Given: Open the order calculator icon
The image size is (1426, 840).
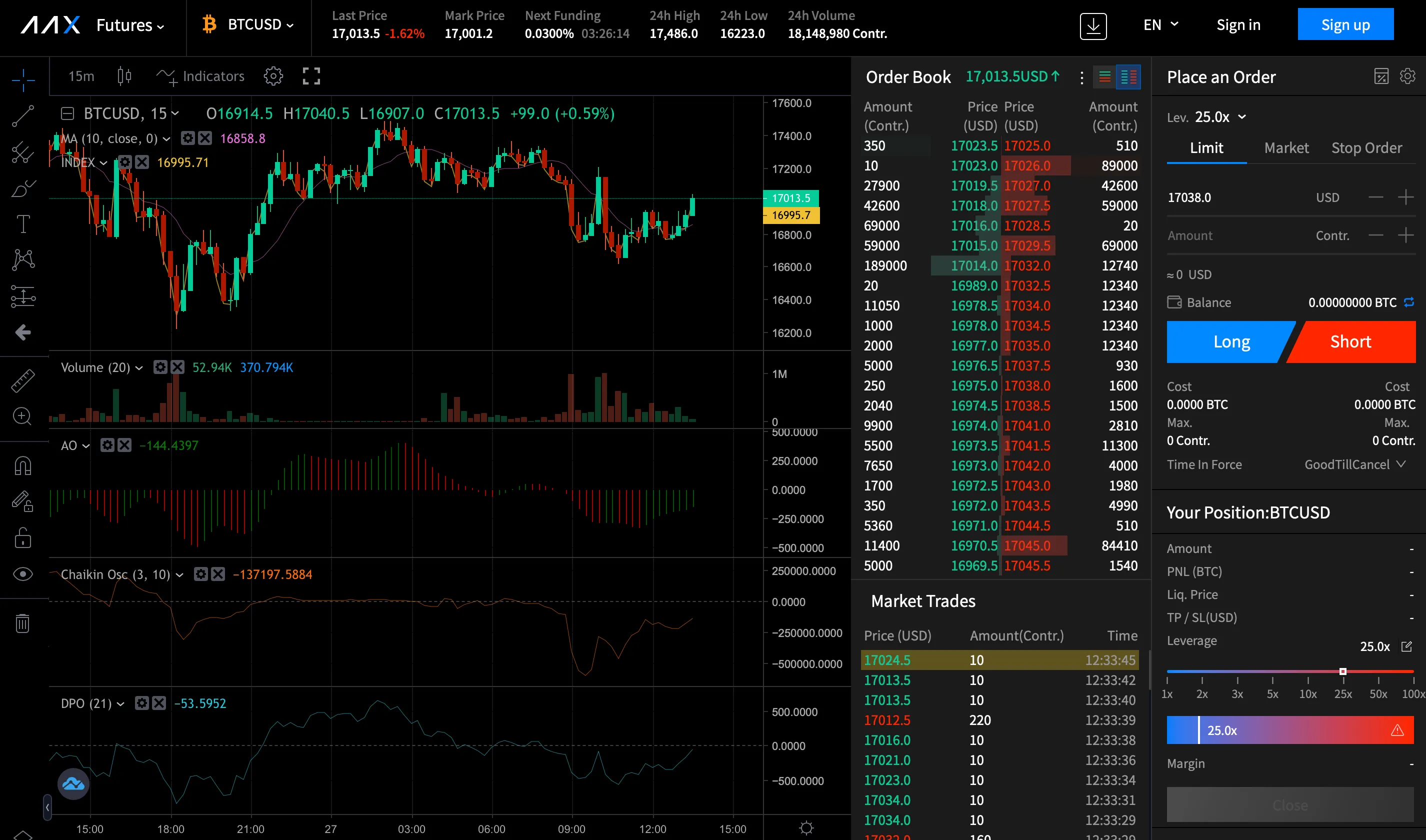Looking at the screenshot, I should coord(1380,76).
